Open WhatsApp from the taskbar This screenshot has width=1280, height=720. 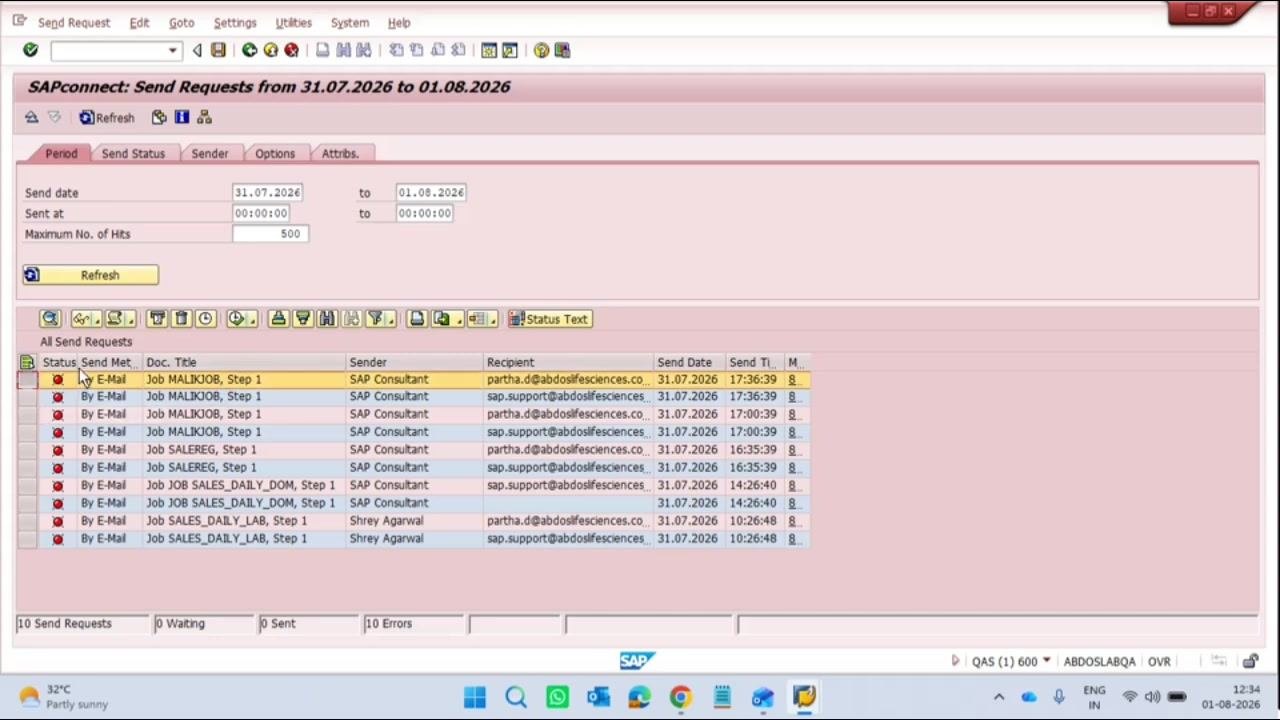[557, 697]
